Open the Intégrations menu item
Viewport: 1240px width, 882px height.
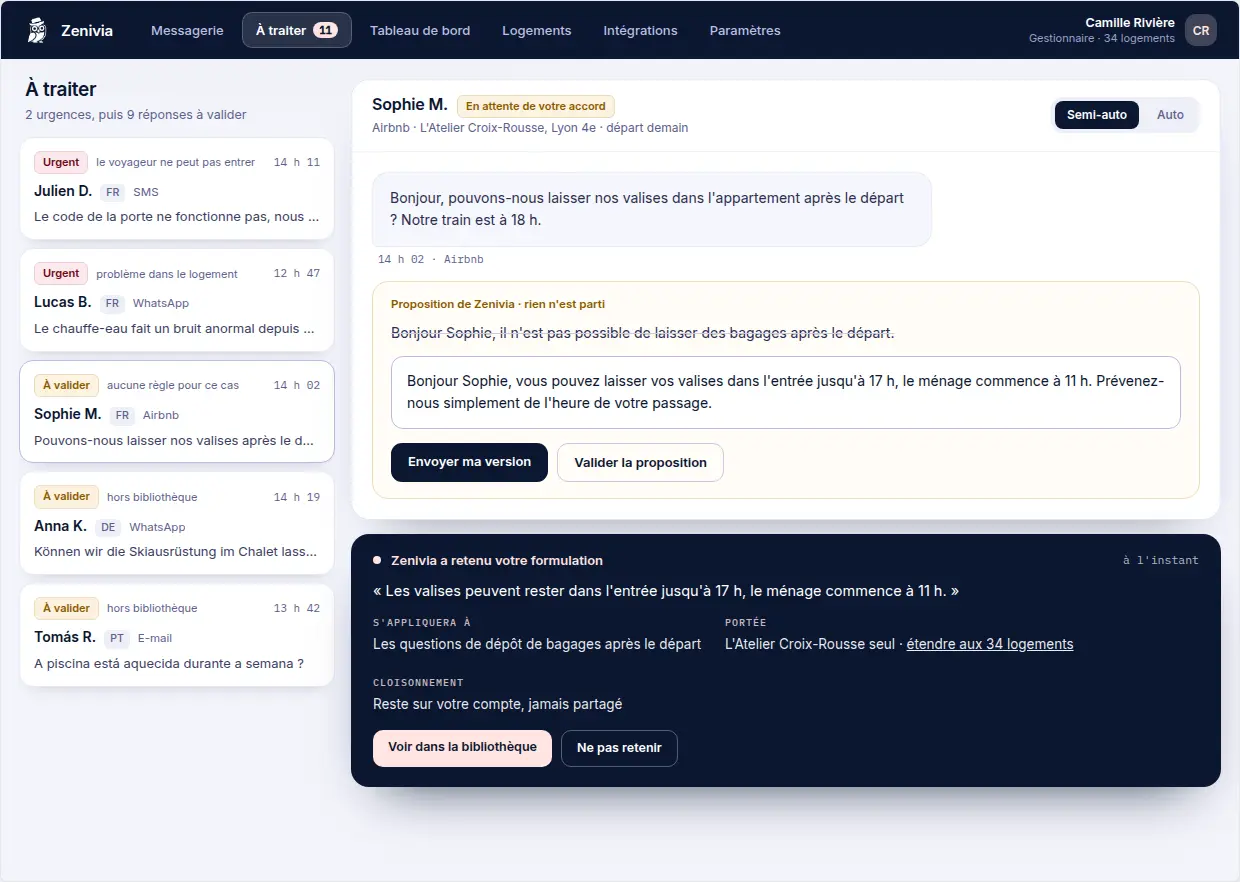[640, 30]
